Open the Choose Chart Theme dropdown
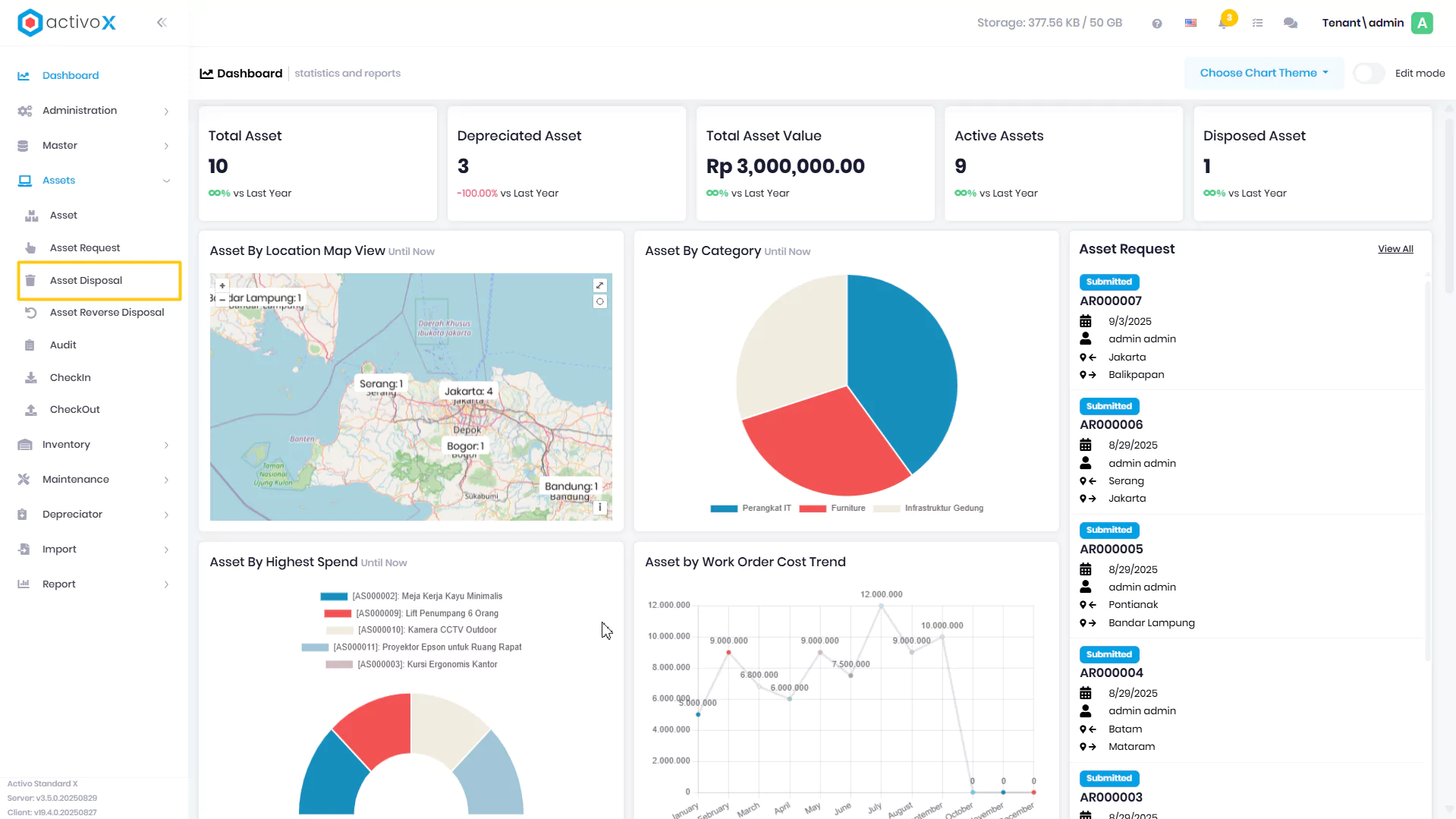 coord(1264,74)
